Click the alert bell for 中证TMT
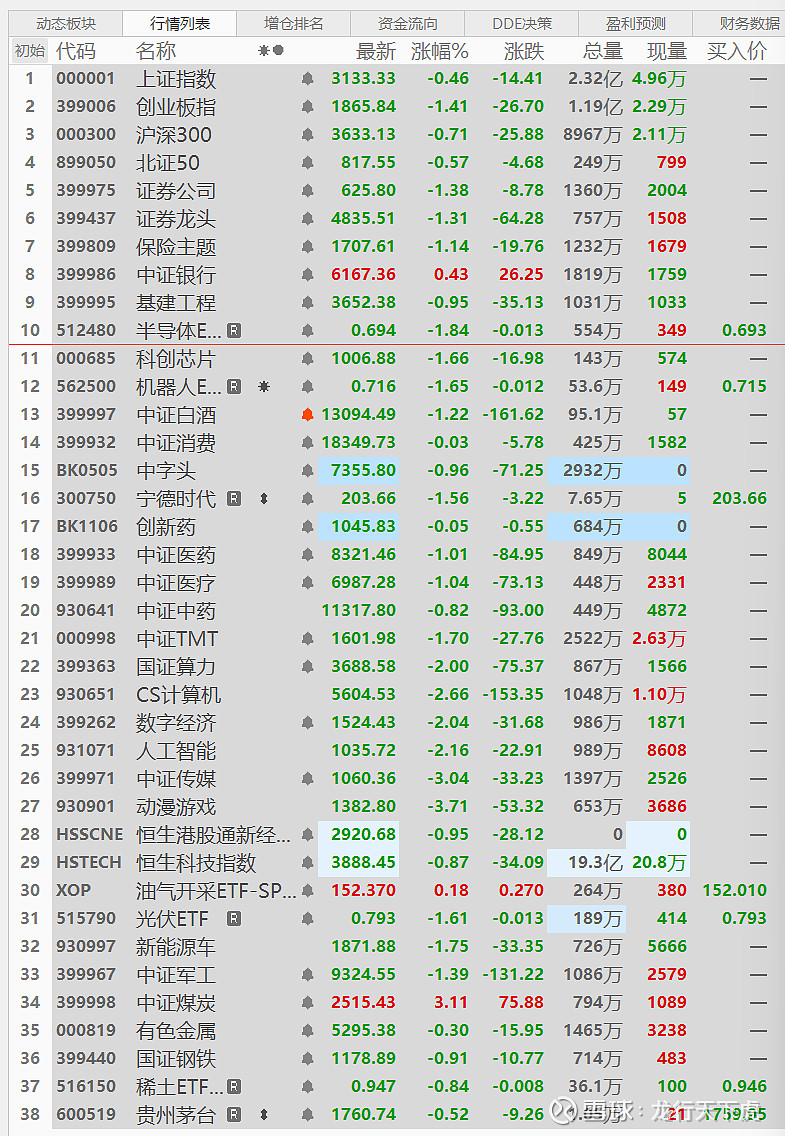 point(307,639)
